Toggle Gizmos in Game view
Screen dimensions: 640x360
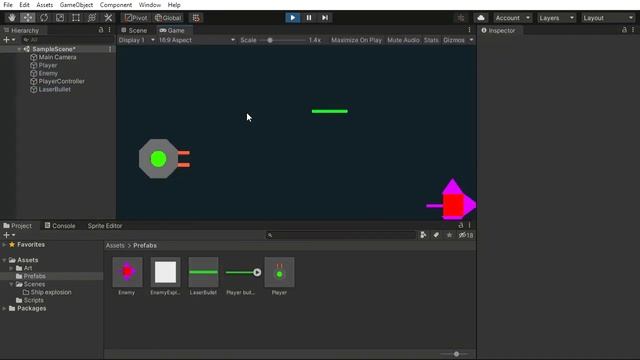454,40
